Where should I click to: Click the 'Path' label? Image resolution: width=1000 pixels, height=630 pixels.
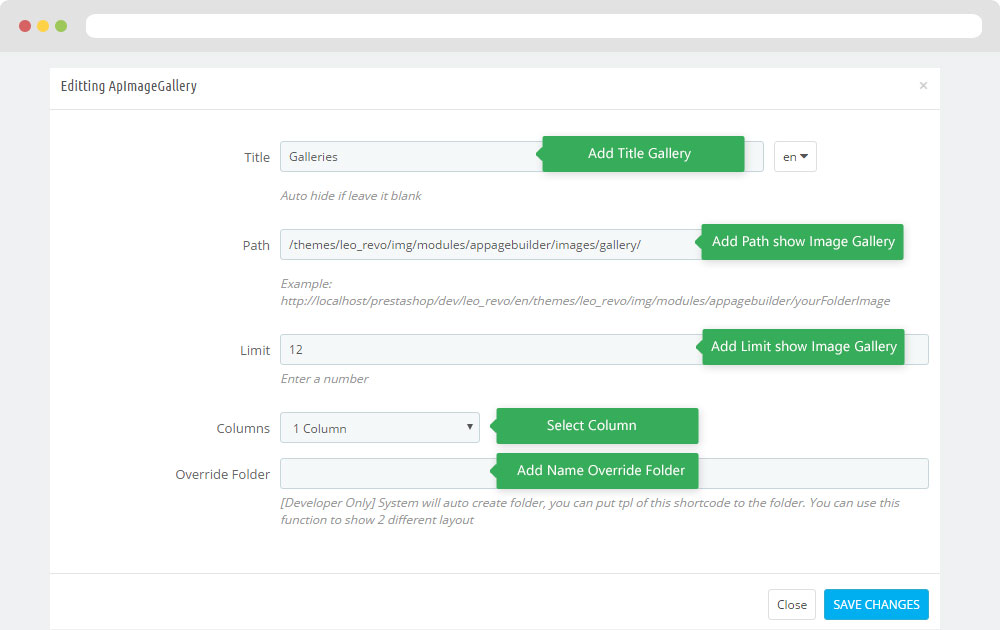(x=256, y=245)
